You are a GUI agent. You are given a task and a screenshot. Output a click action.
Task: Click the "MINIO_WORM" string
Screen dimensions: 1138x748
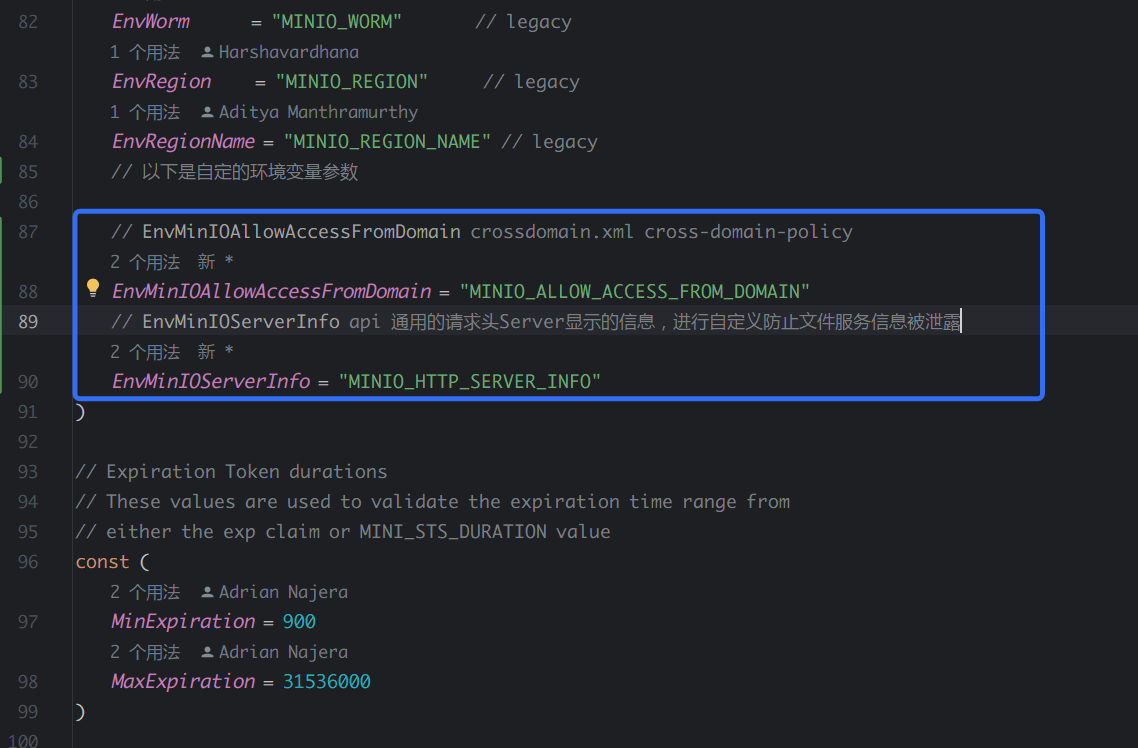337,22
